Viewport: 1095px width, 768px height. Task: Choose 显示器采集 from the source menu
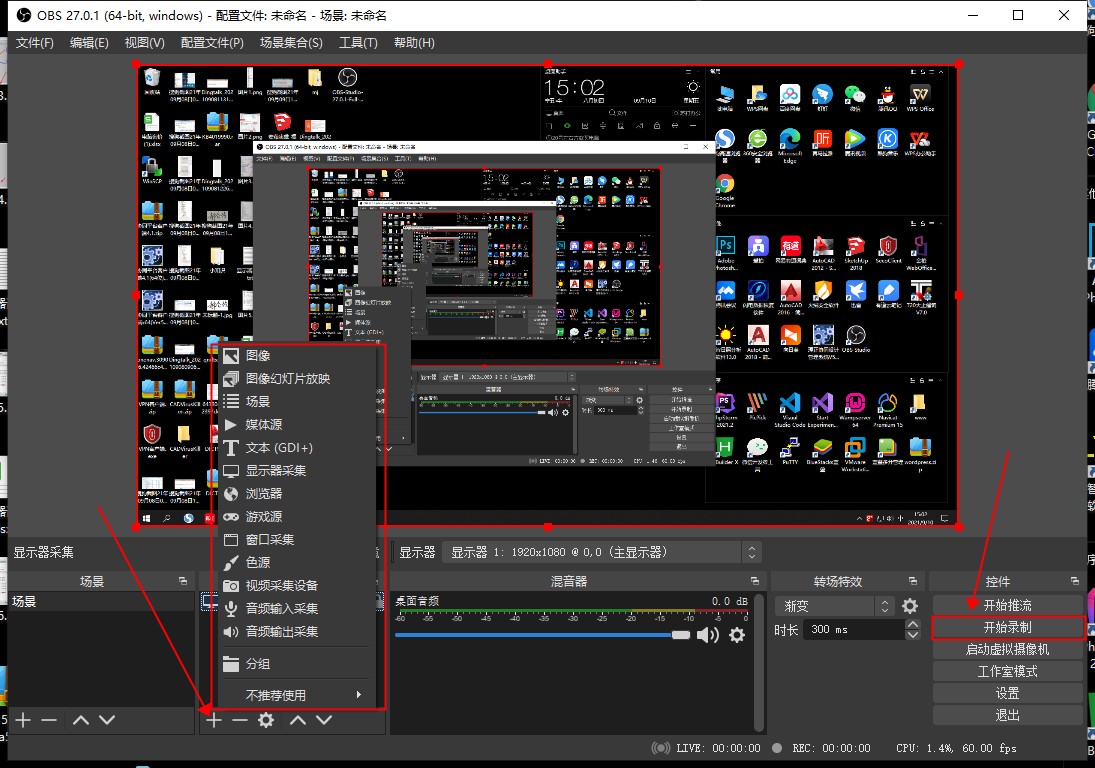pos(276,470)
